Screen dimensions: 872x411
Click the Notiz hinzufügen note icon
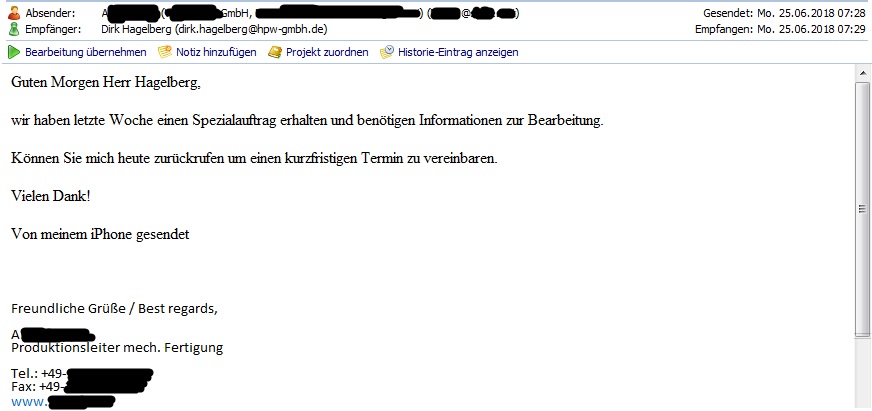coord(165,52)
